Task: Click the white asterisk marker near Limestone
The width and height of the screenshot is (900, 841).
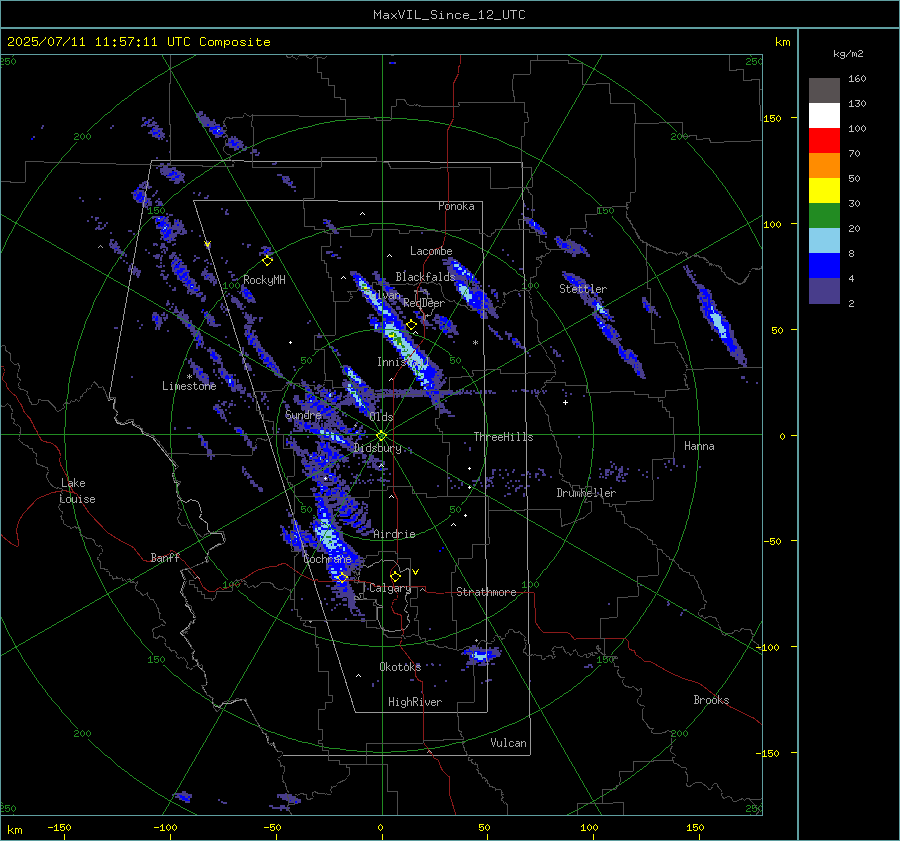Action: [x=189, y=377]
